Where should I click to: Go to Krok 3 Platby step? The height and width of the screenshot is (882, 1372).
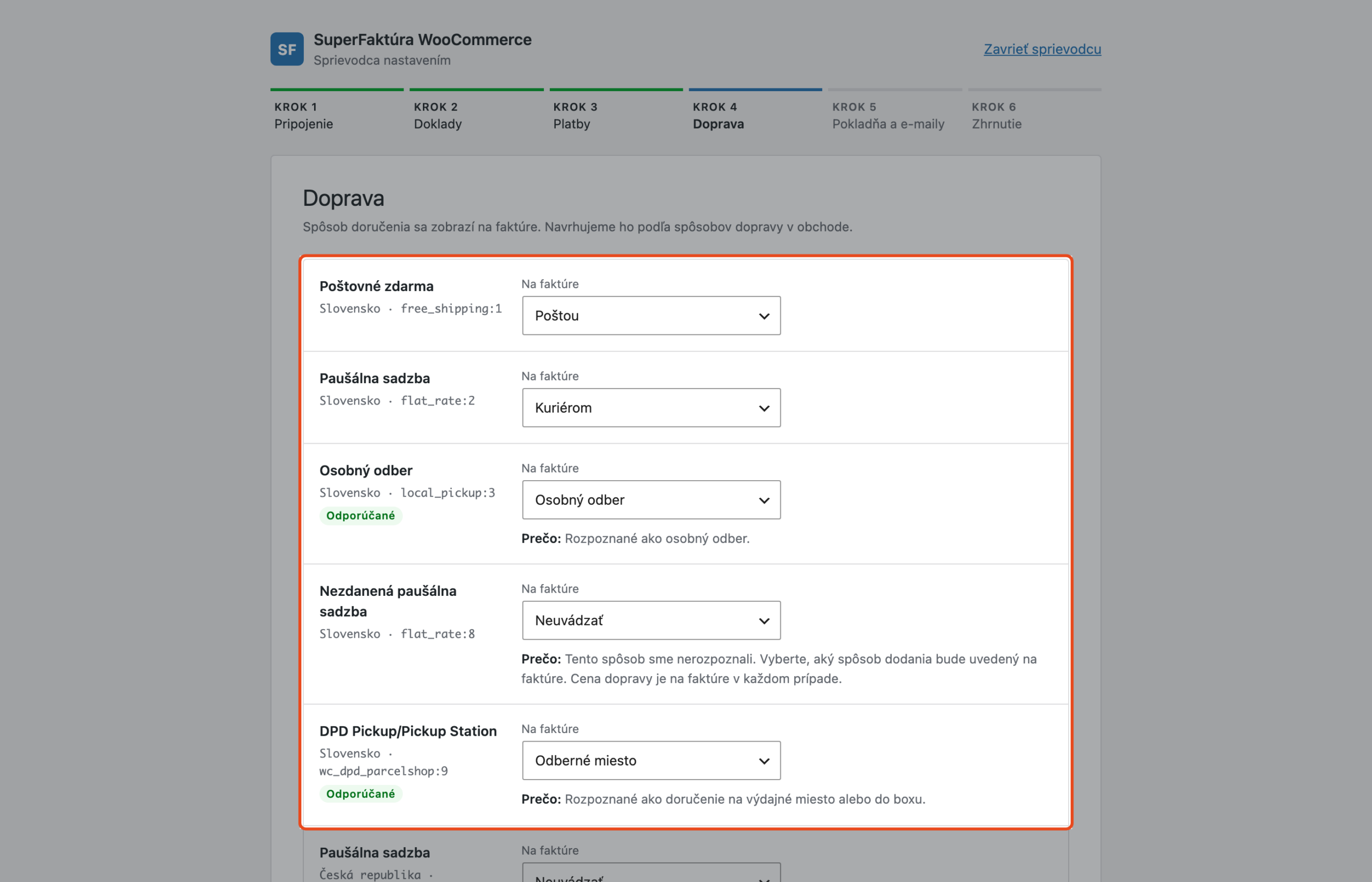coord(616,111)
